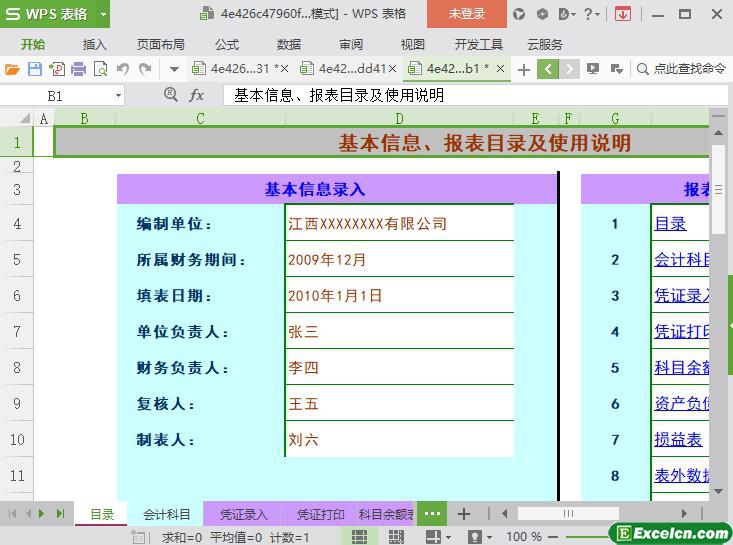The width and height of the screenshot is (733, 545).
Task: Open new document tab with plus icon
Action: tap(523, 69)
